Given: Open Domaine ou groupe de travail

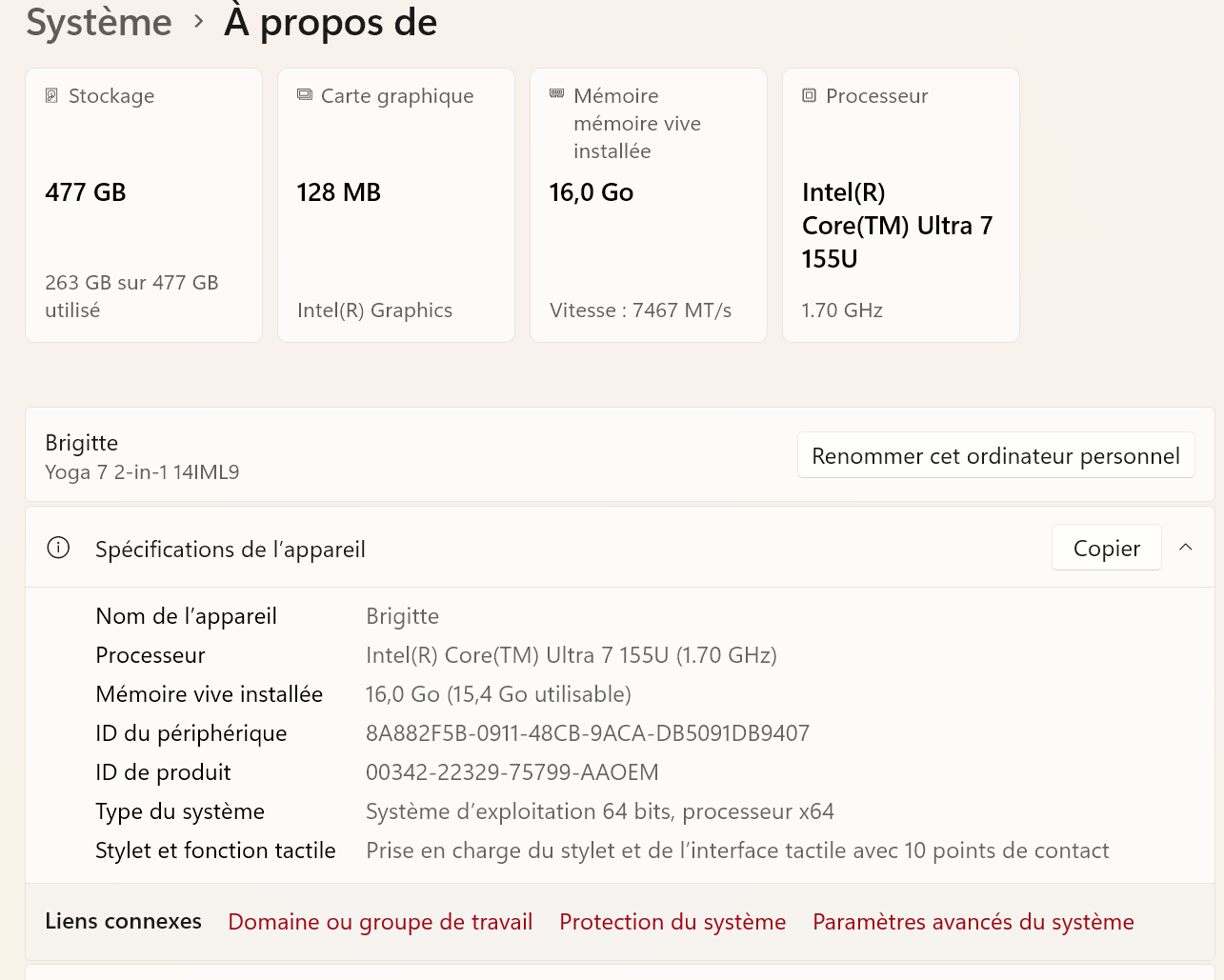Looking at the screenshot, I should click(380, 921).
